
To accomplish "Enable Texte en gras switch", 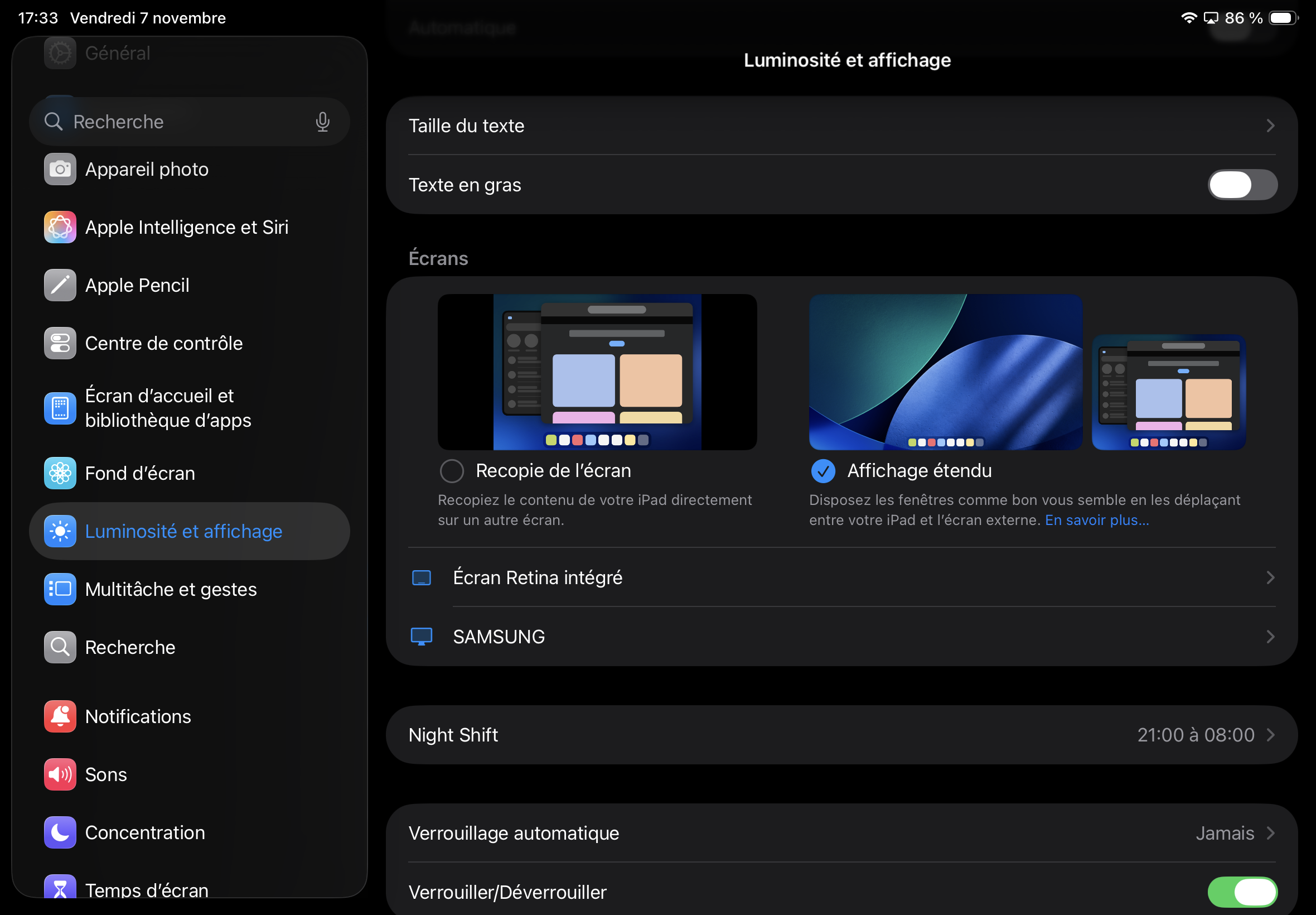I will point(1241,185).
